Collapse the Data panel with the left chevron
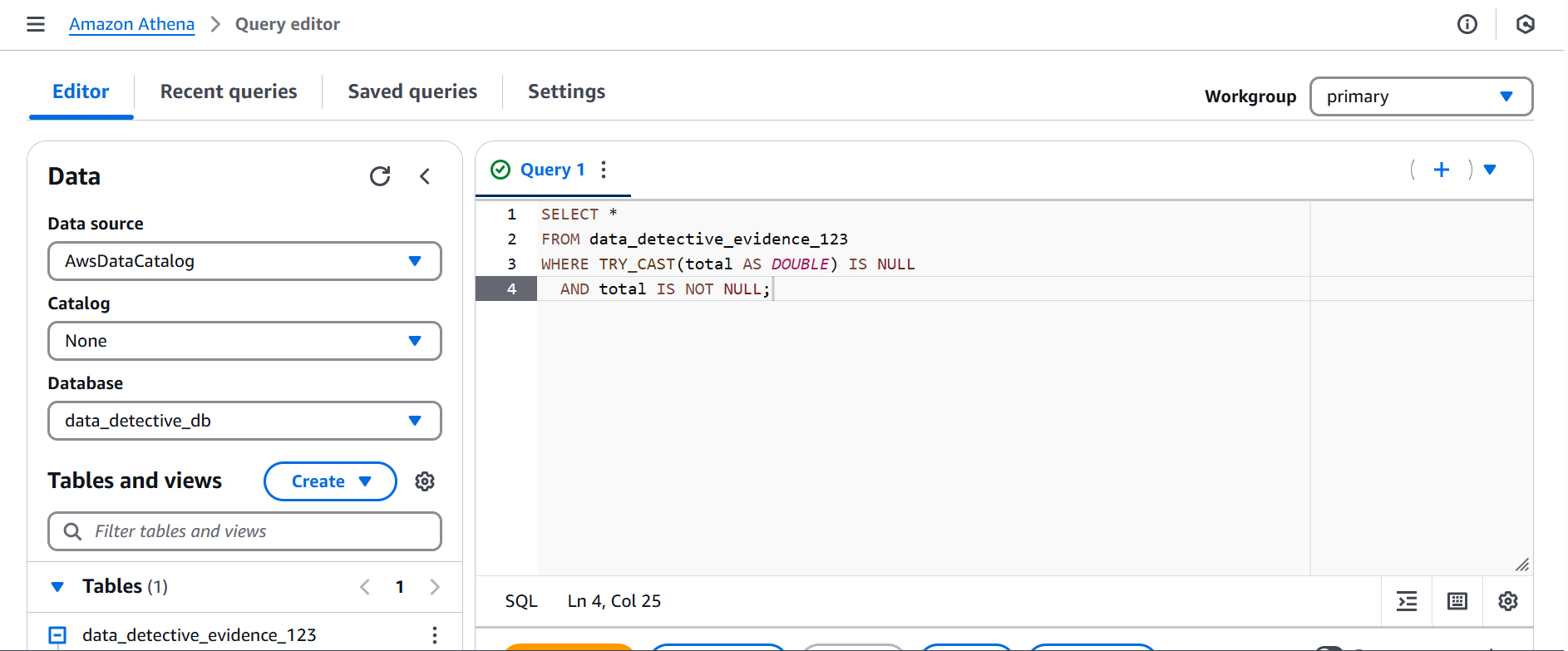 click(425, 176)
